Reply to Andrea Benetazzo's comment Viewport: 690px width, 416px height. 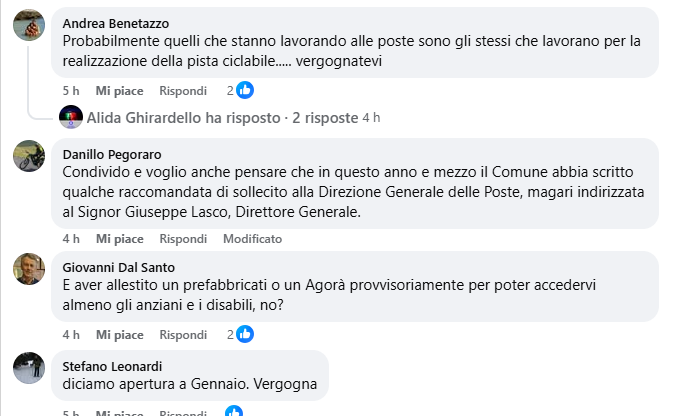[x=183, y=90]
